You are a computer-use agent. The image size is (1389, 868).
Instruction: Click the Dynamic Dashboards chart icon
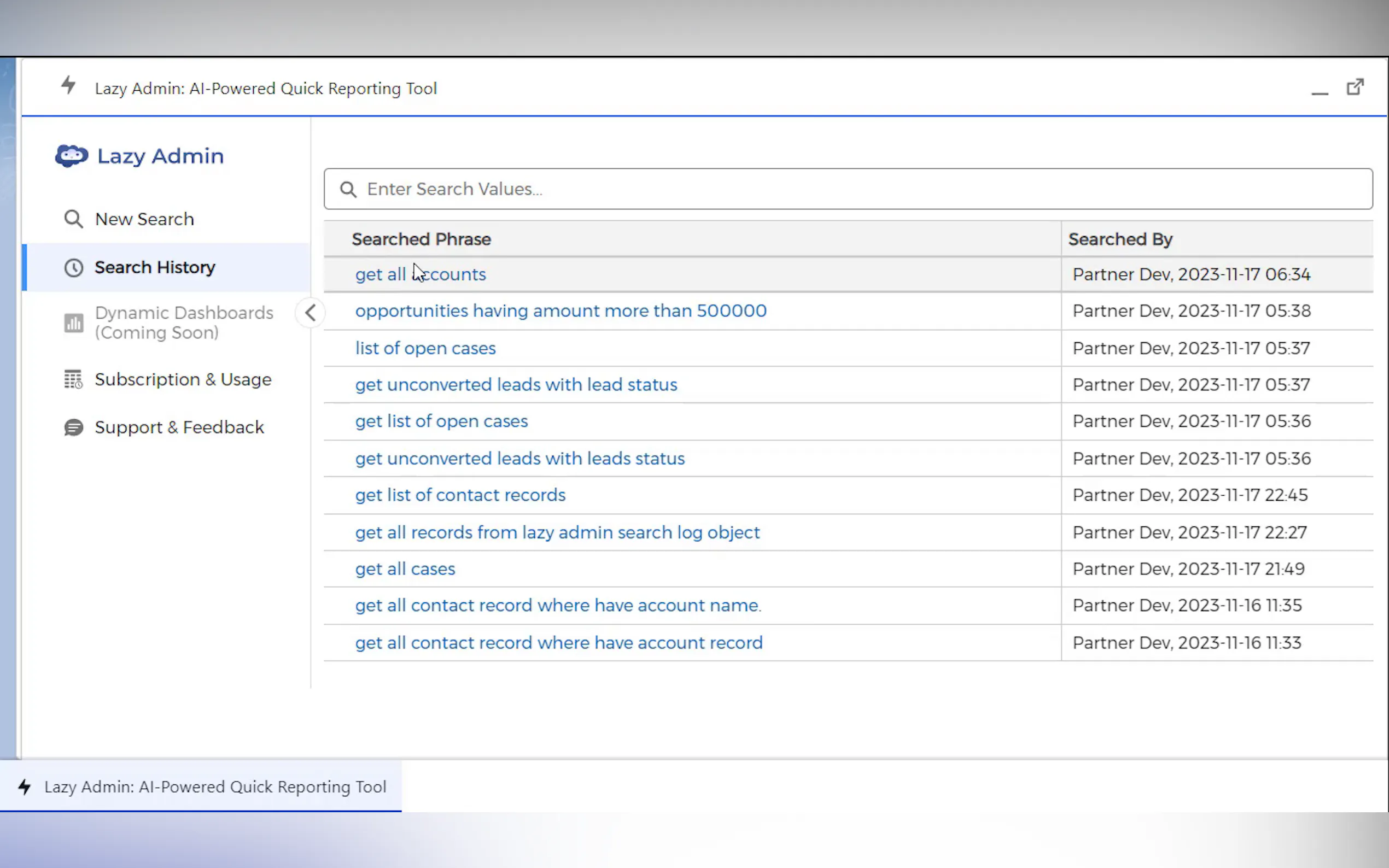(73, 322)
